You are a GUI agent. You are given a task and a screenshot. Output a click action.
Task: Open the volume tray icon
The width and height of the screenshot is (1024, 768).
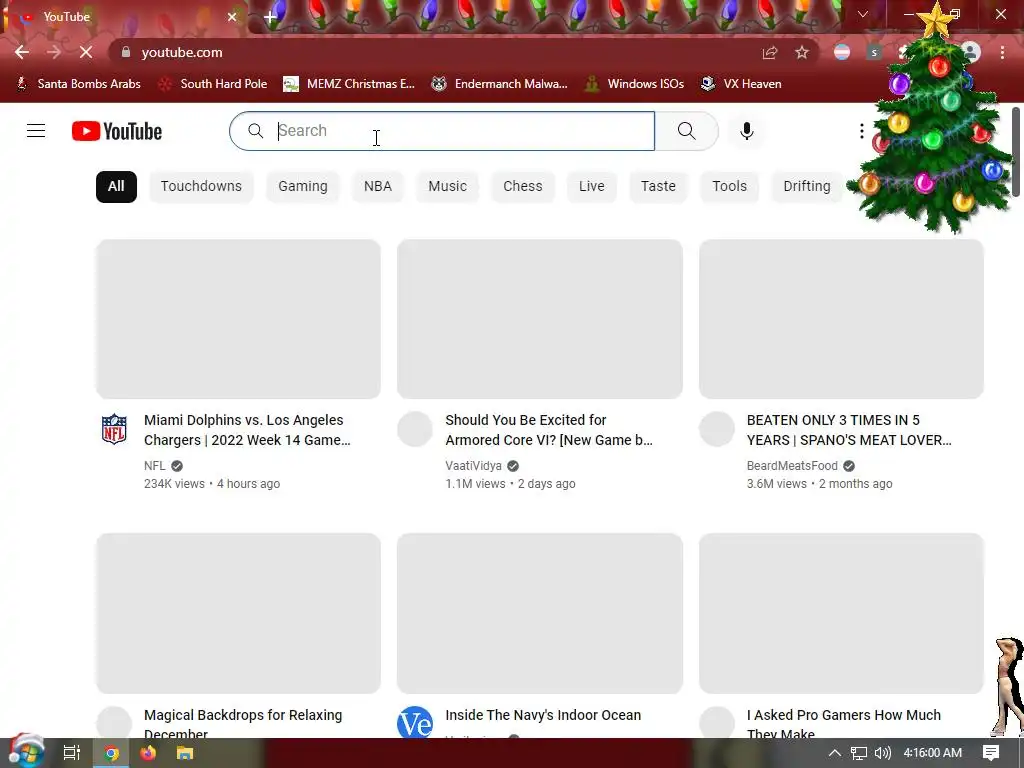[883, 753]
